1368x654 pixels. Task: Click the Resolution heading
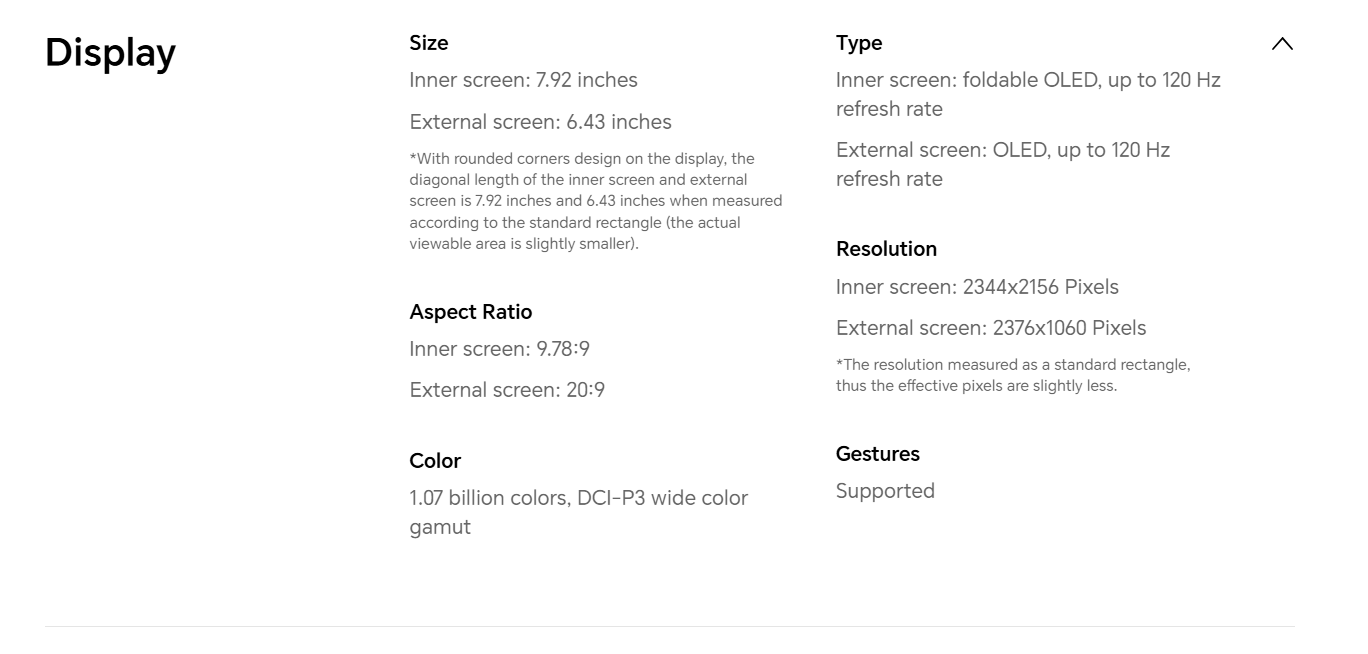[x=886, y=249]
